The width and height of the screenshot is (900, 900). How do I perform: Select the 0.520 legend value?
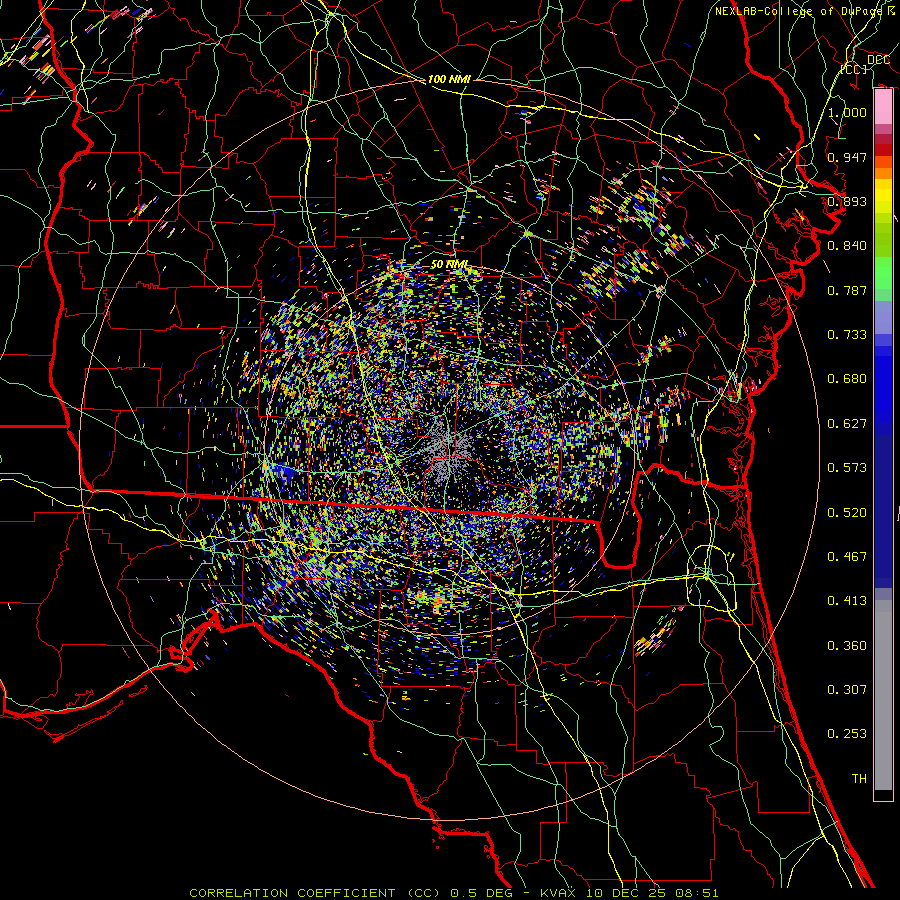pyautogui.click(x=847, y=513)
